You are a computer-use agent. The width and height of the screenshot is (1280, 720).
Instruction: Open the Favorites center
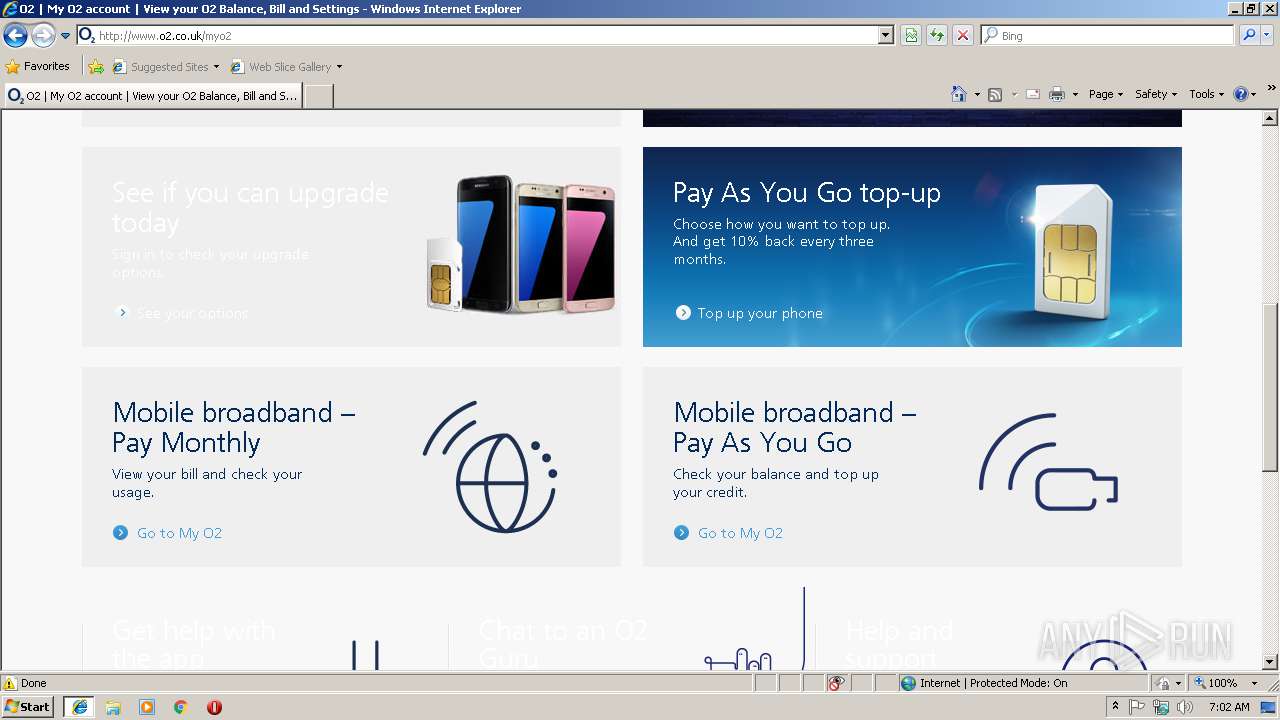click(38, 67)
